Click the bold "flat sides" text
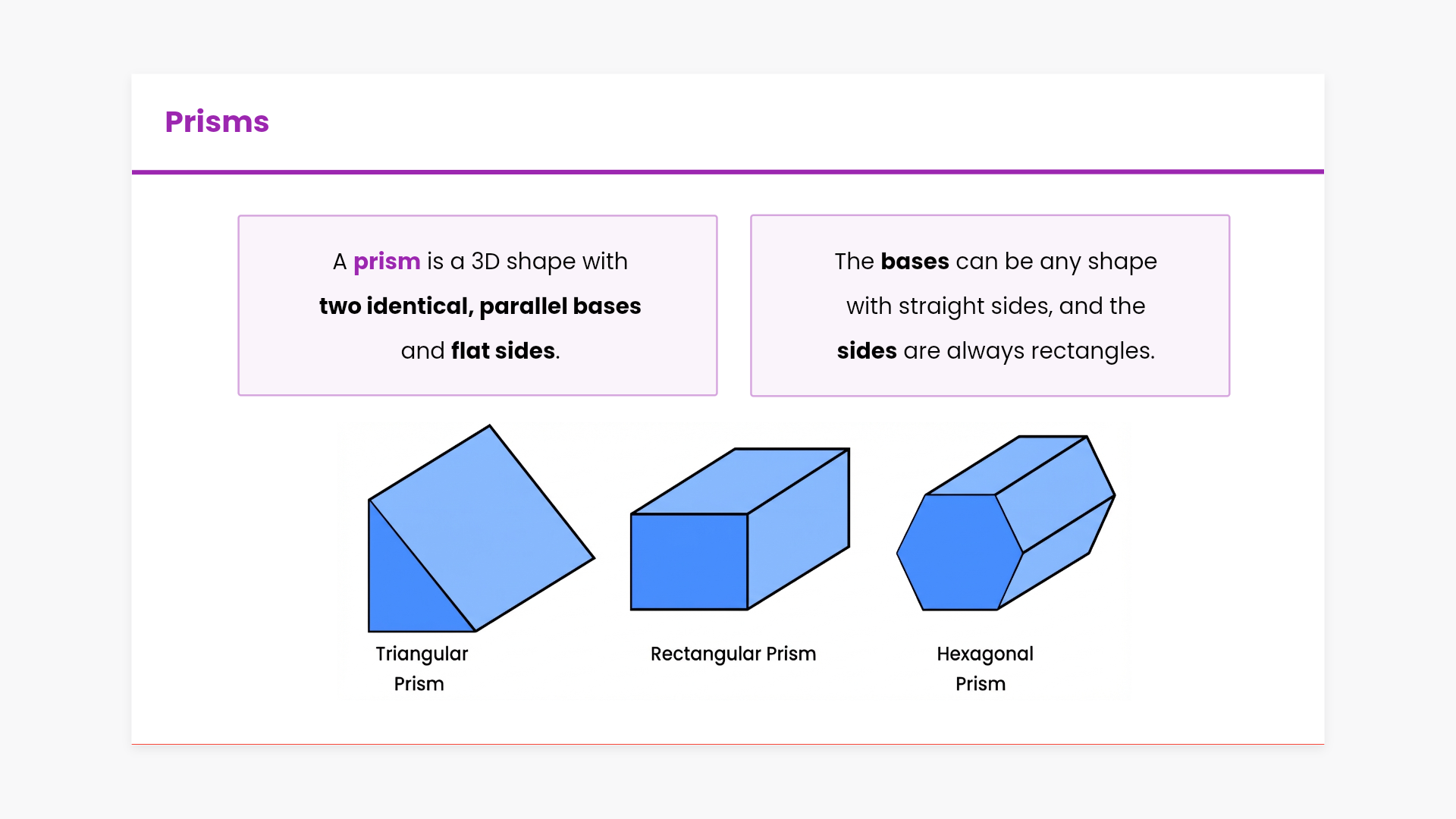1456x819 pixels. (x=503, y=351)
